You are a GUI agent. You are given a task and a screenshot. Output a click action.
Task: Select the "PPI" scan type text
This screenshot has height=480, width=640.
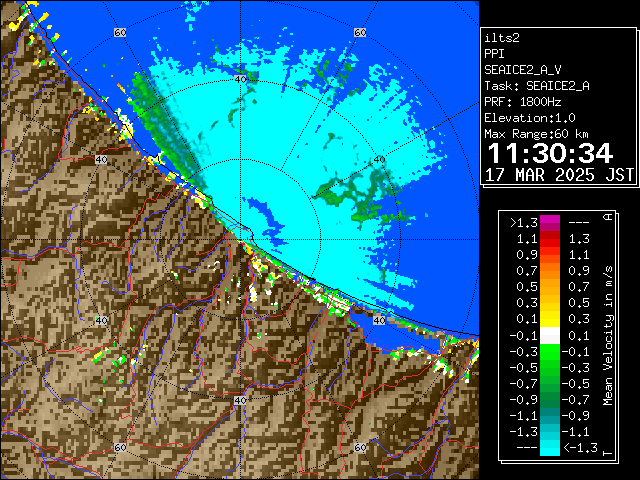coord(494,54)
